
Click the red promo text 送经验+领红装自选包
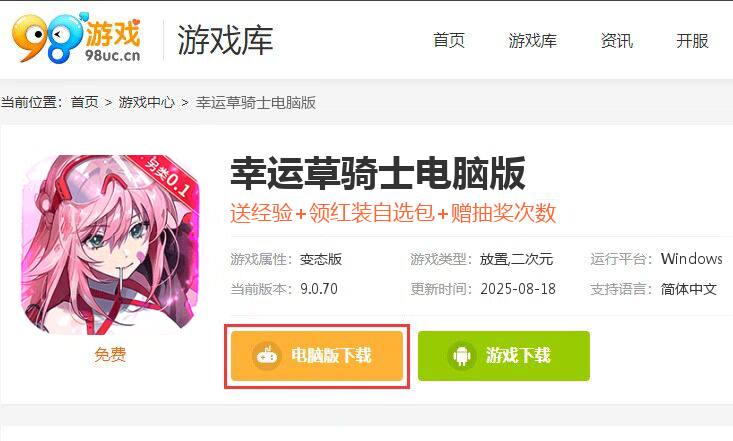pyautogui.click(x=332, y=213)
